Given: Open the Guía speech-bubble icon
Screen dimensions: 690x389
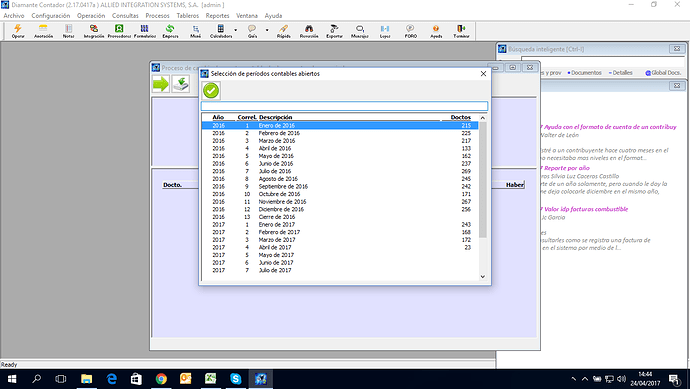Looking at the screenshot, I should pyautogui.click(x=252, y=31).
